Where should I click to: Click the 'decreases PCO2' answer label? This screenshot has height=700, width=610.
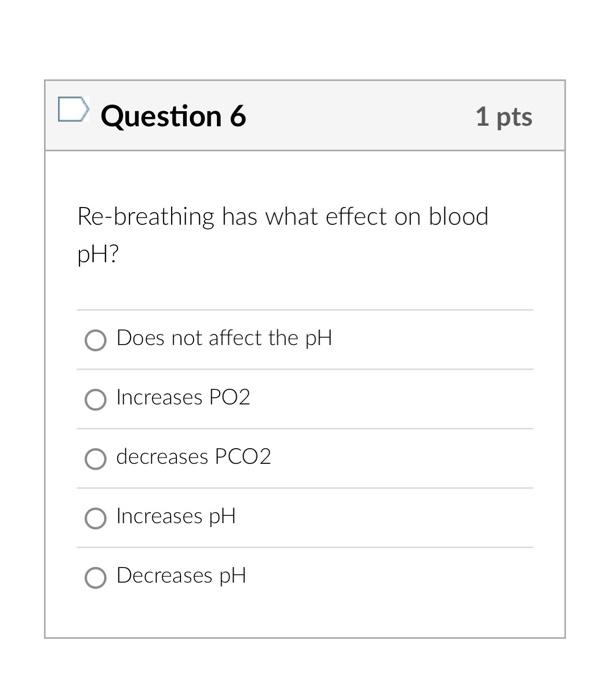(193, 457)
